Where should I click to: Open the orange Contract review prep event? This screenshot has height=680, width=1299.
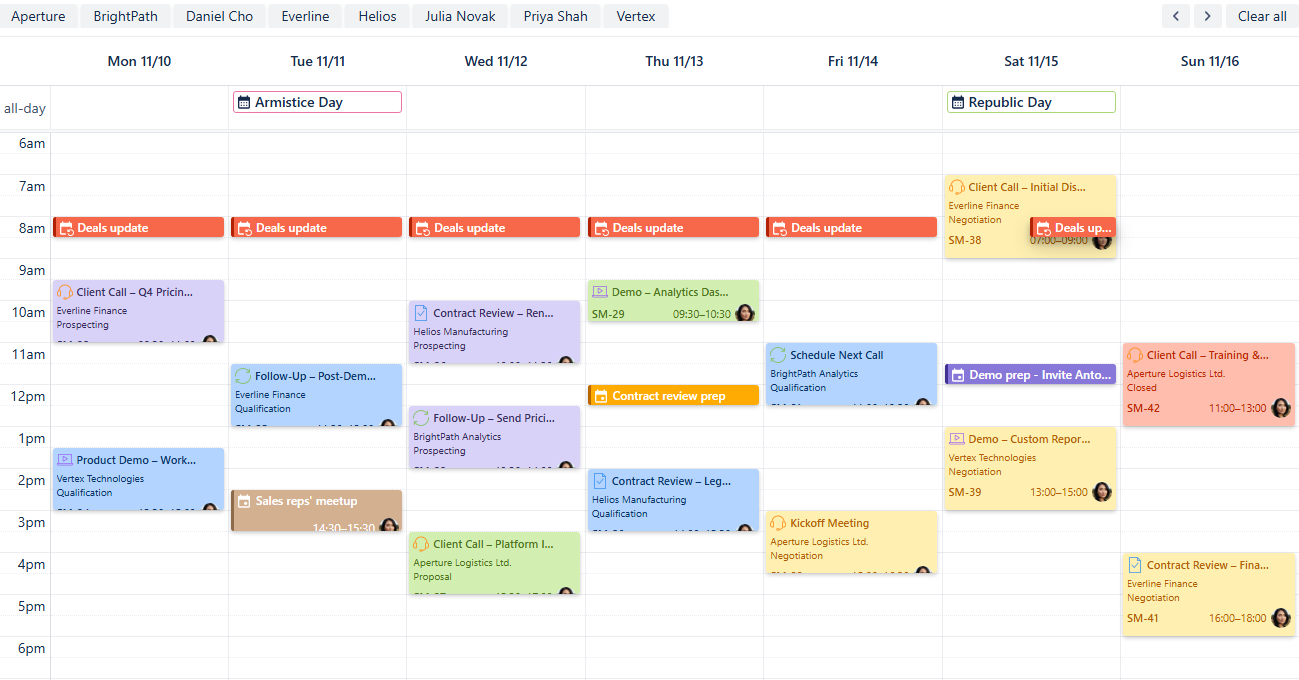point(673,396)
